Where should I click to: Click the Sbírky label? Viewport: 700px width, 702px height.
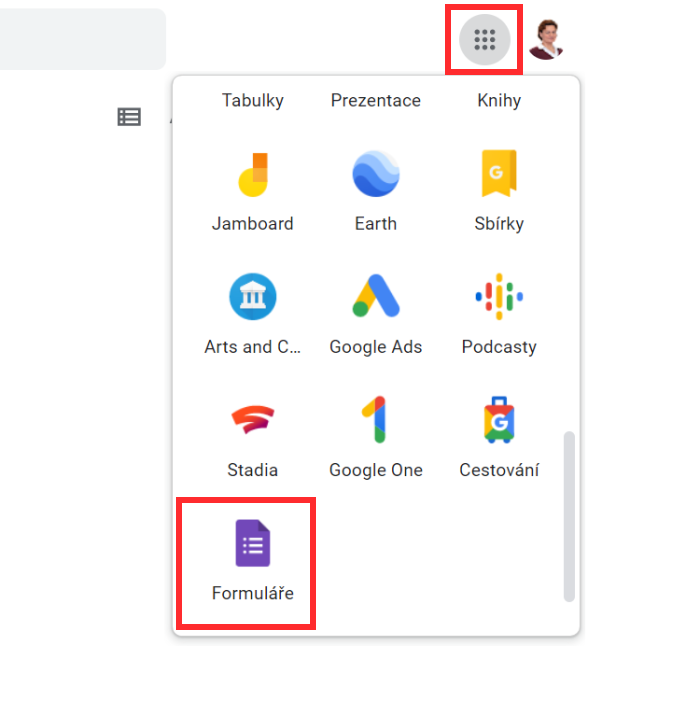point(499,223)
